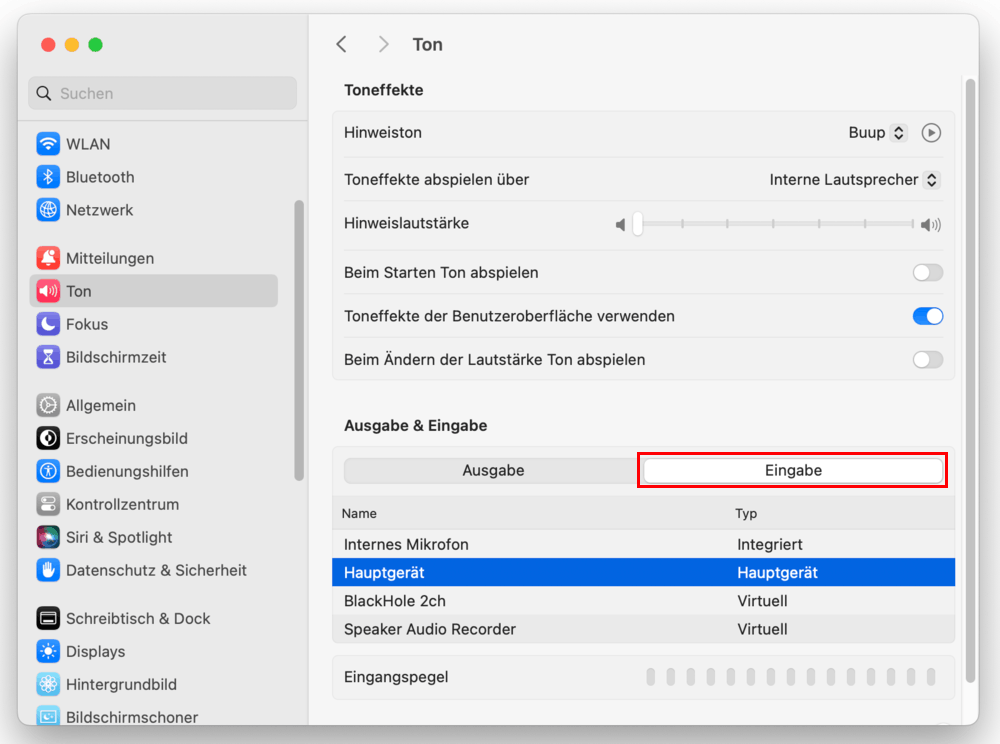Image resolution: width=1000 pixels, height=744 pixels.
Task: Open Netzwerk globe icon in sidebar
Action: coord(48,210)
